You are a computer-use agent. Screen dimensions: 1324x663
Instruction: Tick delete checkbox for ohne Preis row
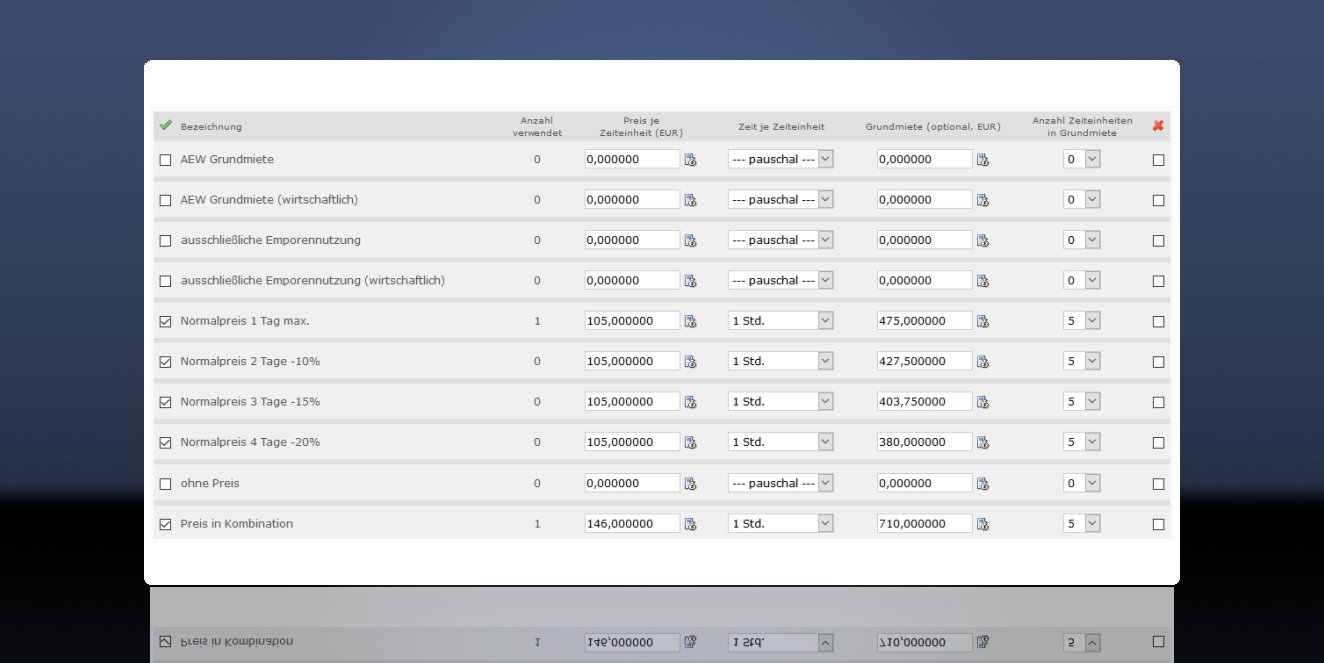(1158, 484)
